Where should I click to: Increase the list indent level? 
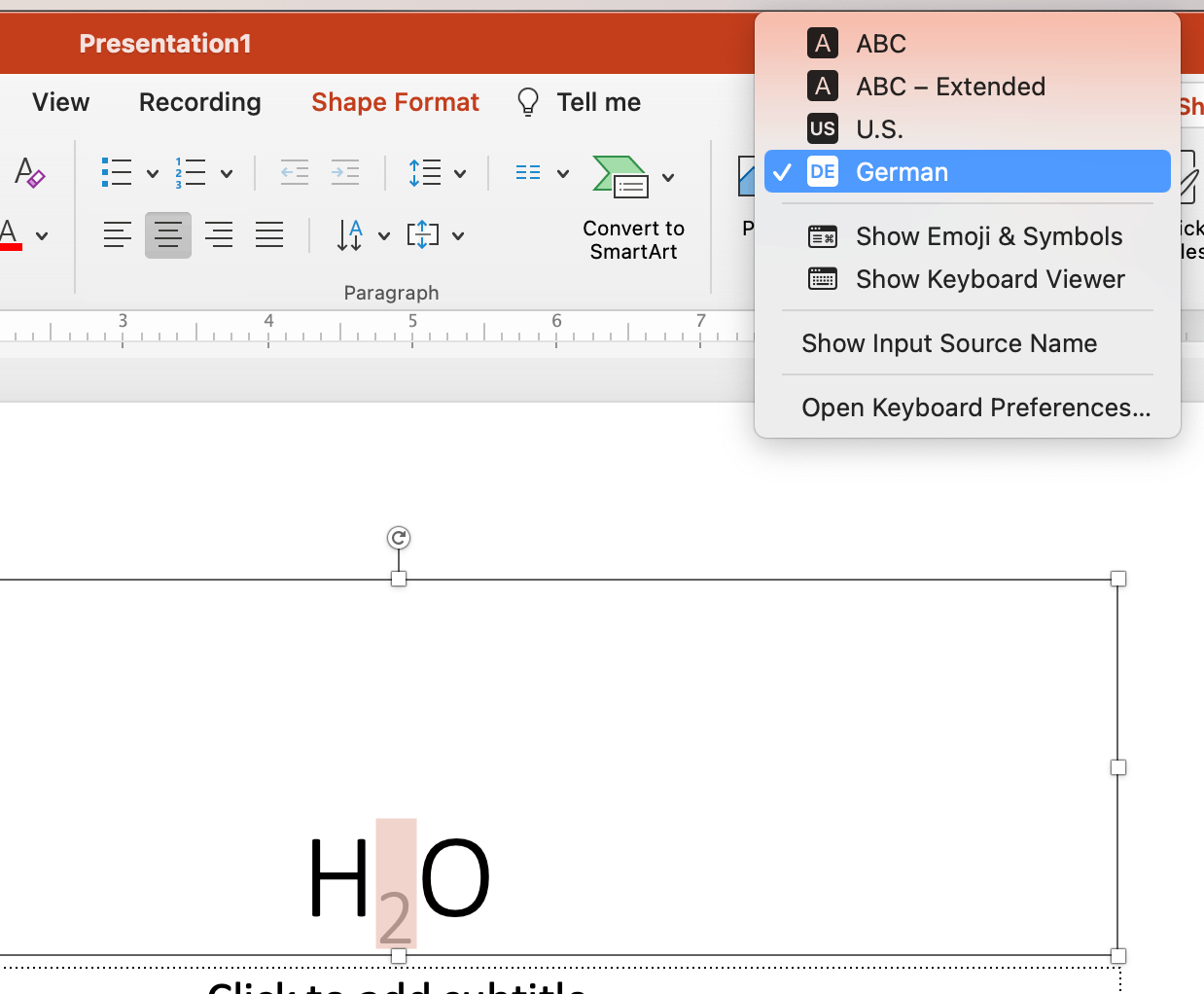[344, 173]
